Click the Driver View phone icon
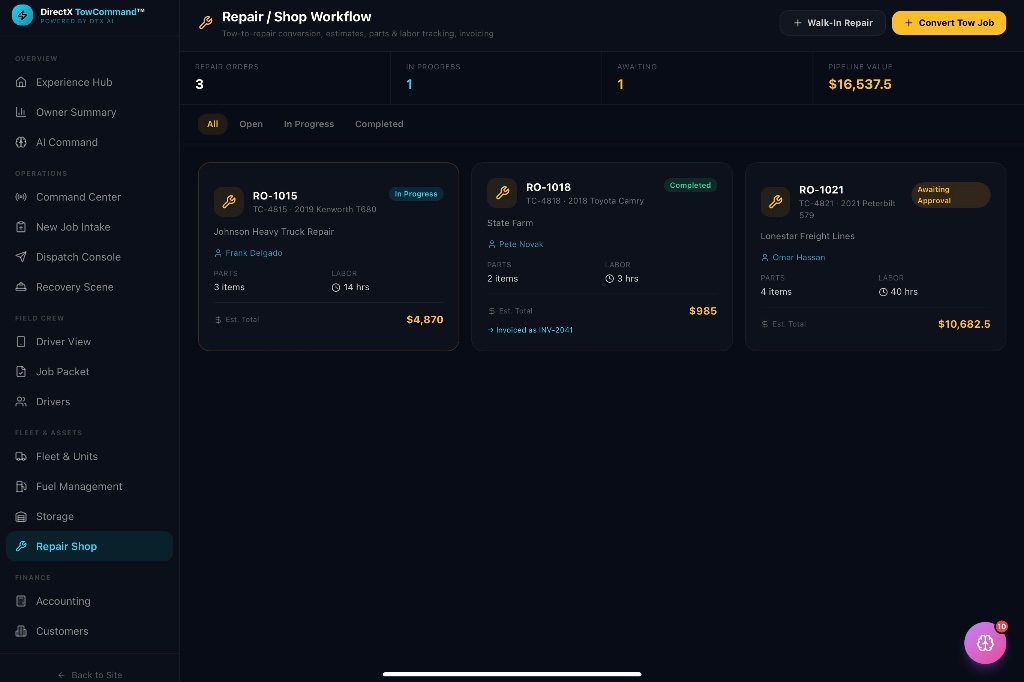 click(x=21, y=342)
